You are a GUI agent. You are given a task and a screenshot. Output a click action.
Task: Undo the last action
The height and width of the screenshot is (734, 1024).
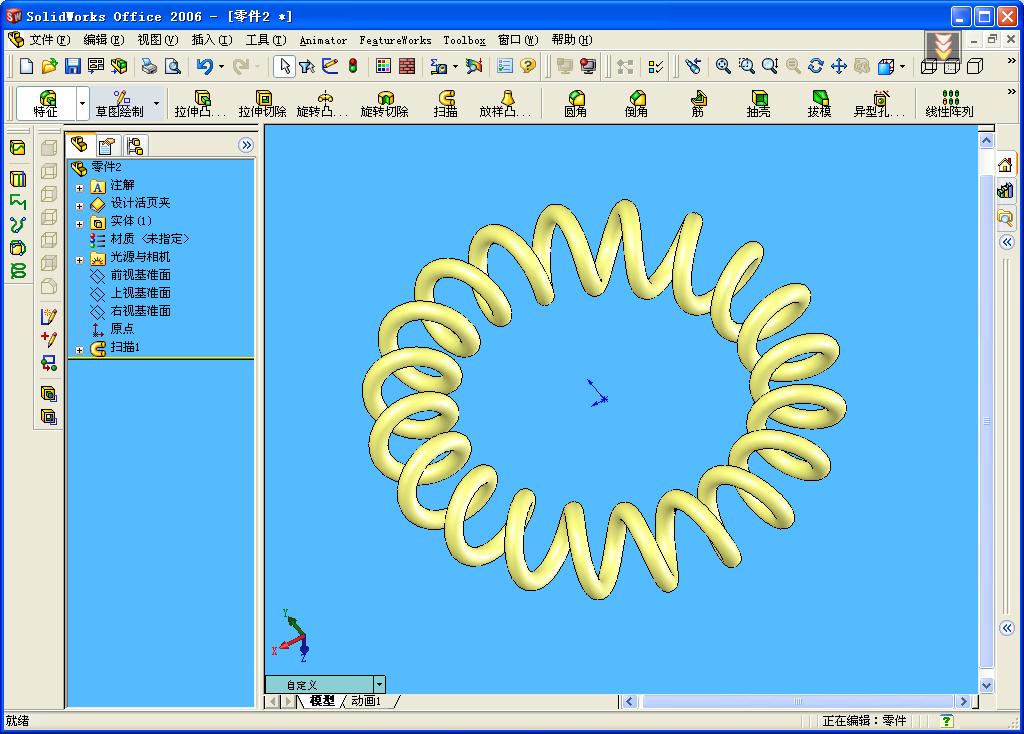point(204,66)
